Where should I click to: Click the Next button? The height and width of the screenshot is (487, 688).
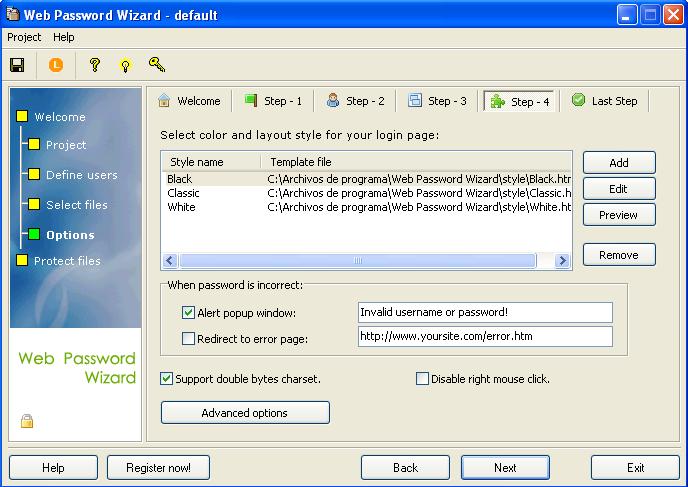505,468
